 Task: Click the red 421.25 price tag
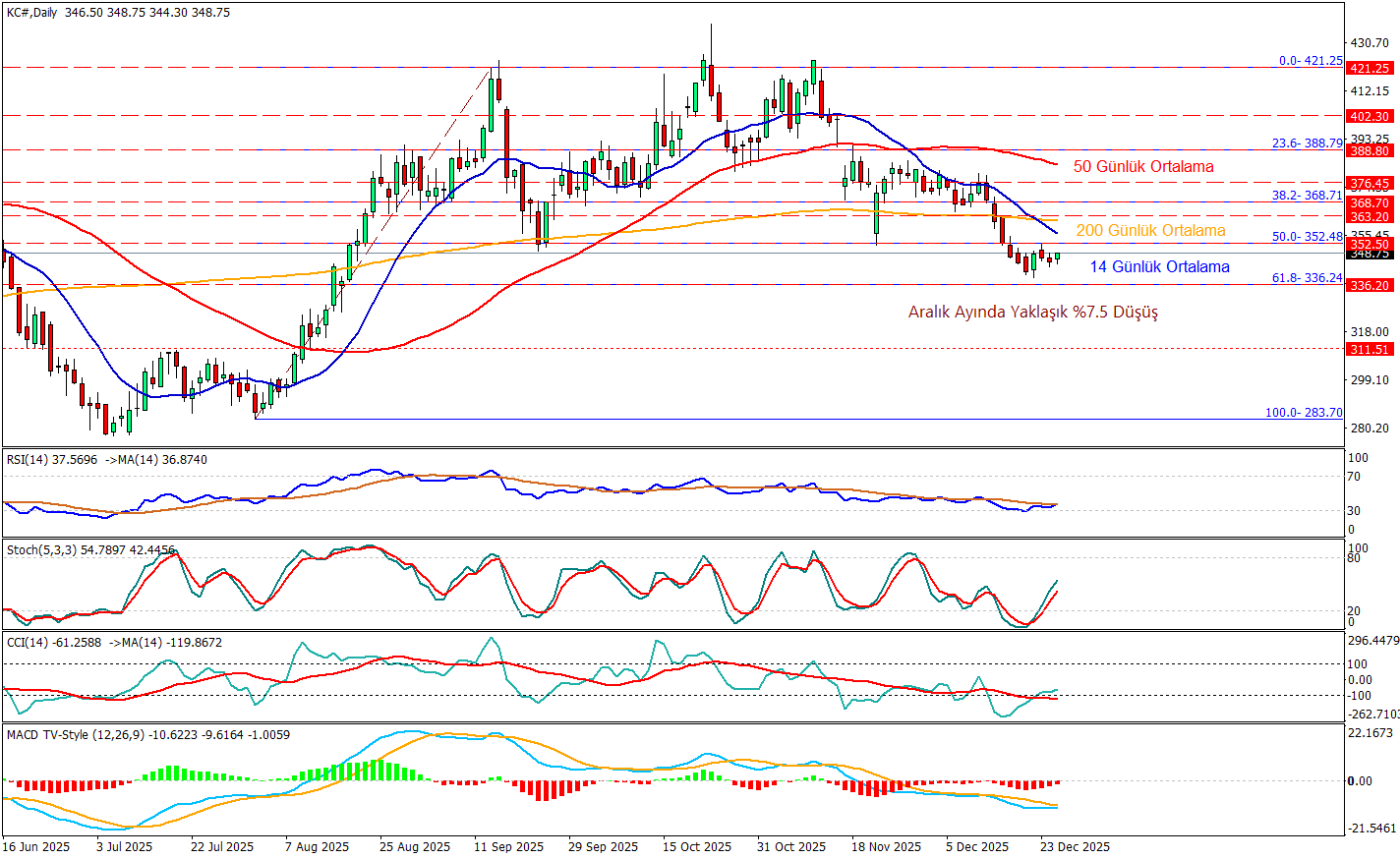coord(1370,69)
